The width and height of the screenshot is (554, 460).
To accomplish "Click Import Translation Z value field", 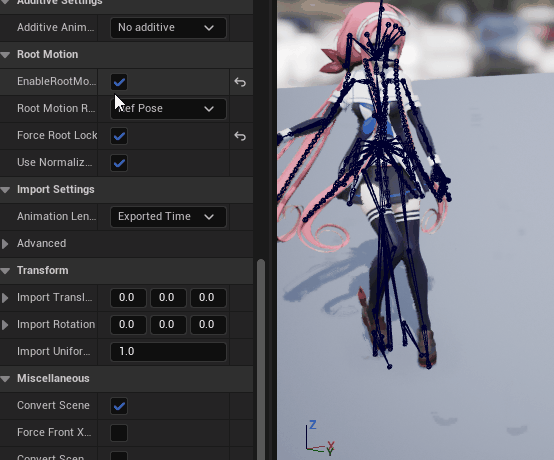I will coord(208,297).
